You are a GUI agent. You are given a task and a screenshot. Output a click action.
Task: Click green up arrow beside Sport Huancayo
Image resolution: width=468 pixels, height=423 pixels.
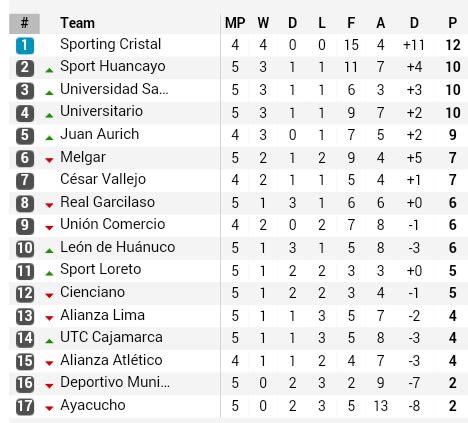coord(49,70)
